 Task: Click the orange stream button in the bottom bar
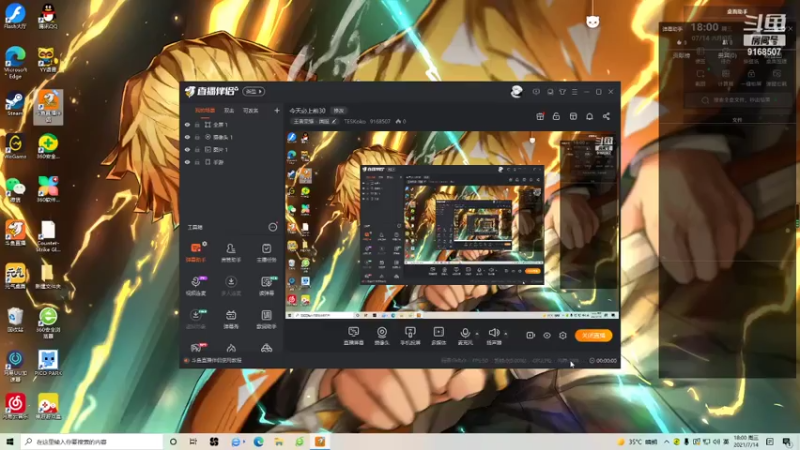click(593, 335)
